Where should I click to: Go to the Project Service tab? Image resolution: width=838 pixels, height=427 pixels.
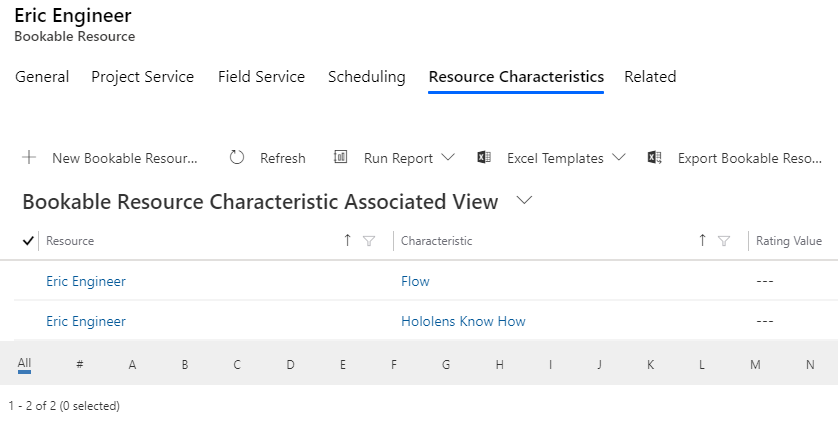tap(143, 77)
